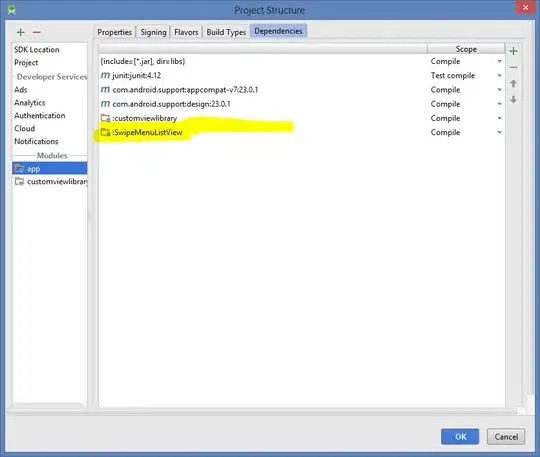The width and height of the screenshot is (540, 457).
Task: Click the design library Maven icon
Action: coord(105,104)
